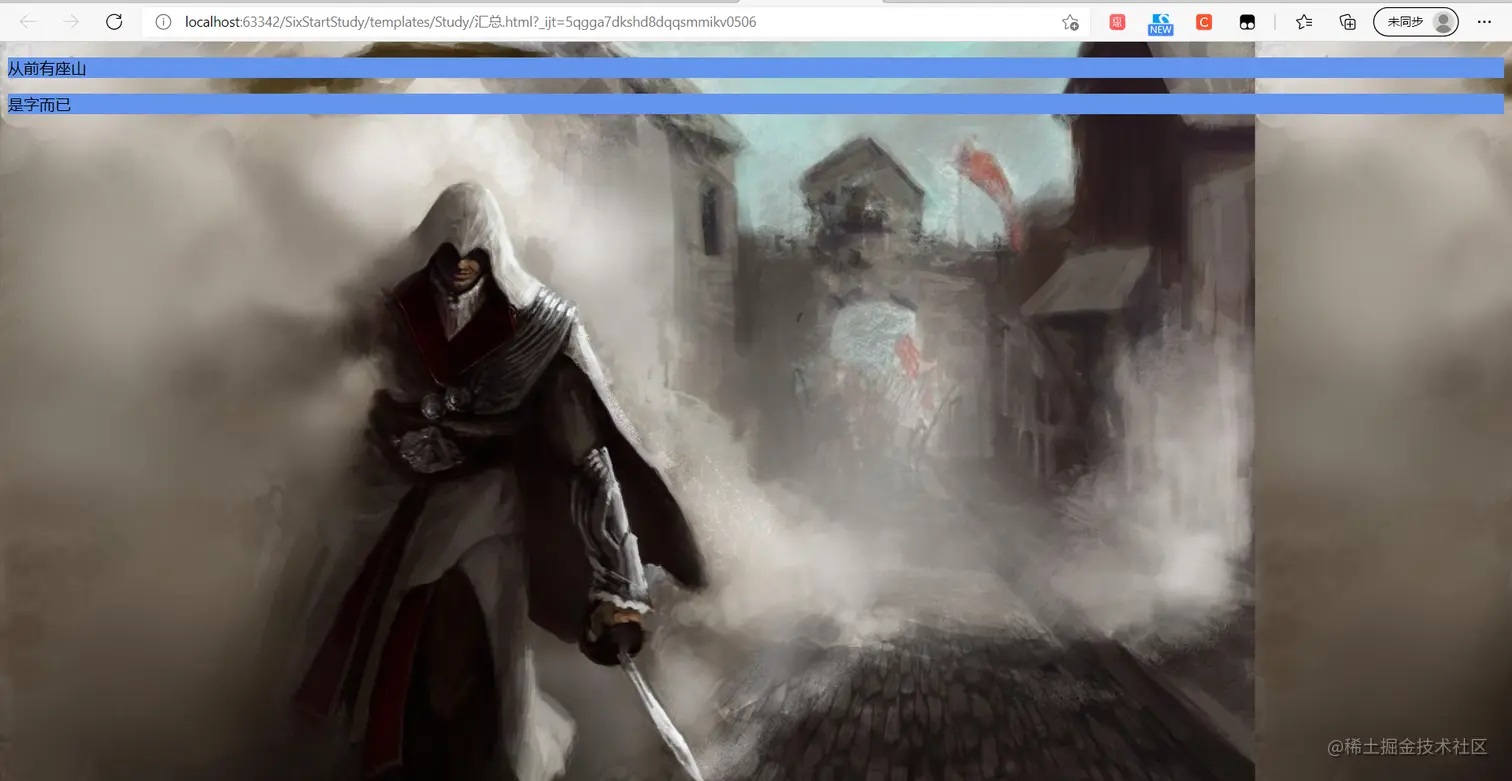The width and height of the screenshot is (1512, 781).
Task: Open the browser settings and more menu
Action: [1483, 22]
